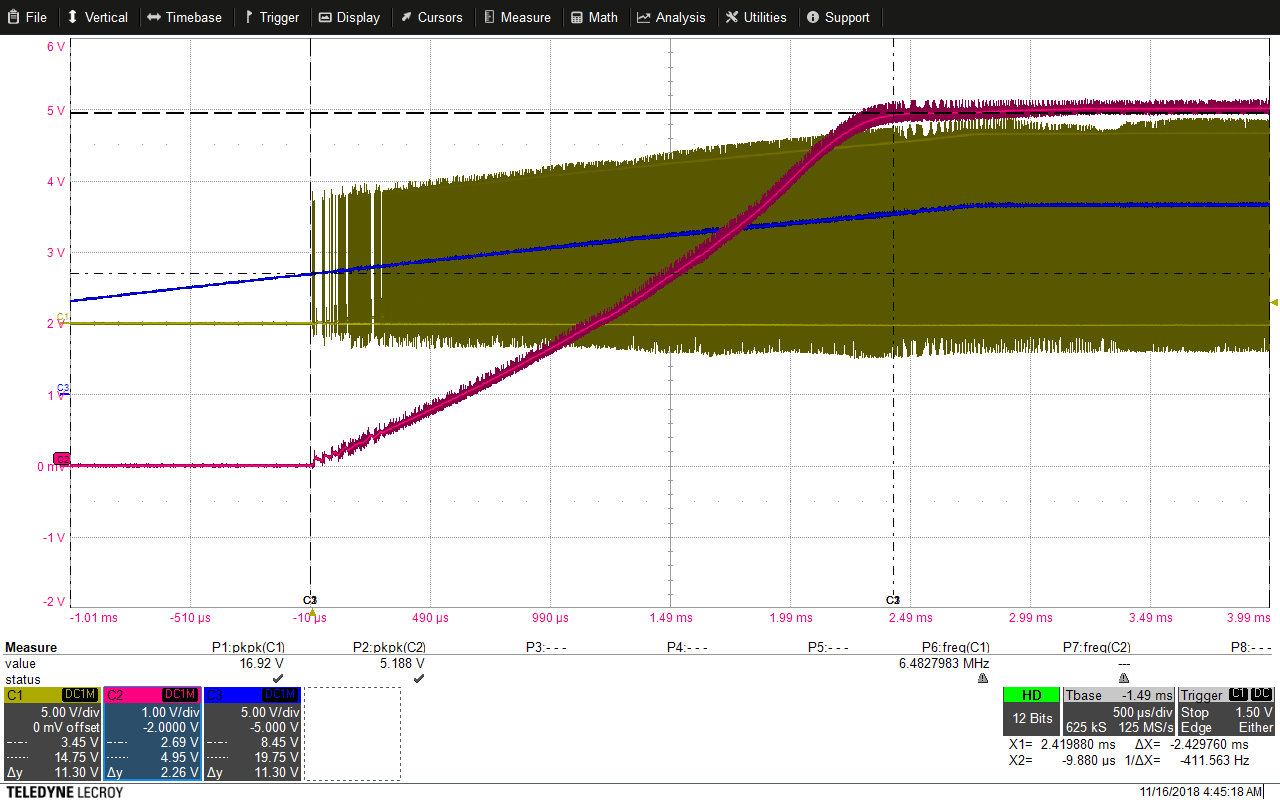Screen dimensions: 1280x800
Task: Select the pink C2 ground level marker
Action: pos(62,459)
